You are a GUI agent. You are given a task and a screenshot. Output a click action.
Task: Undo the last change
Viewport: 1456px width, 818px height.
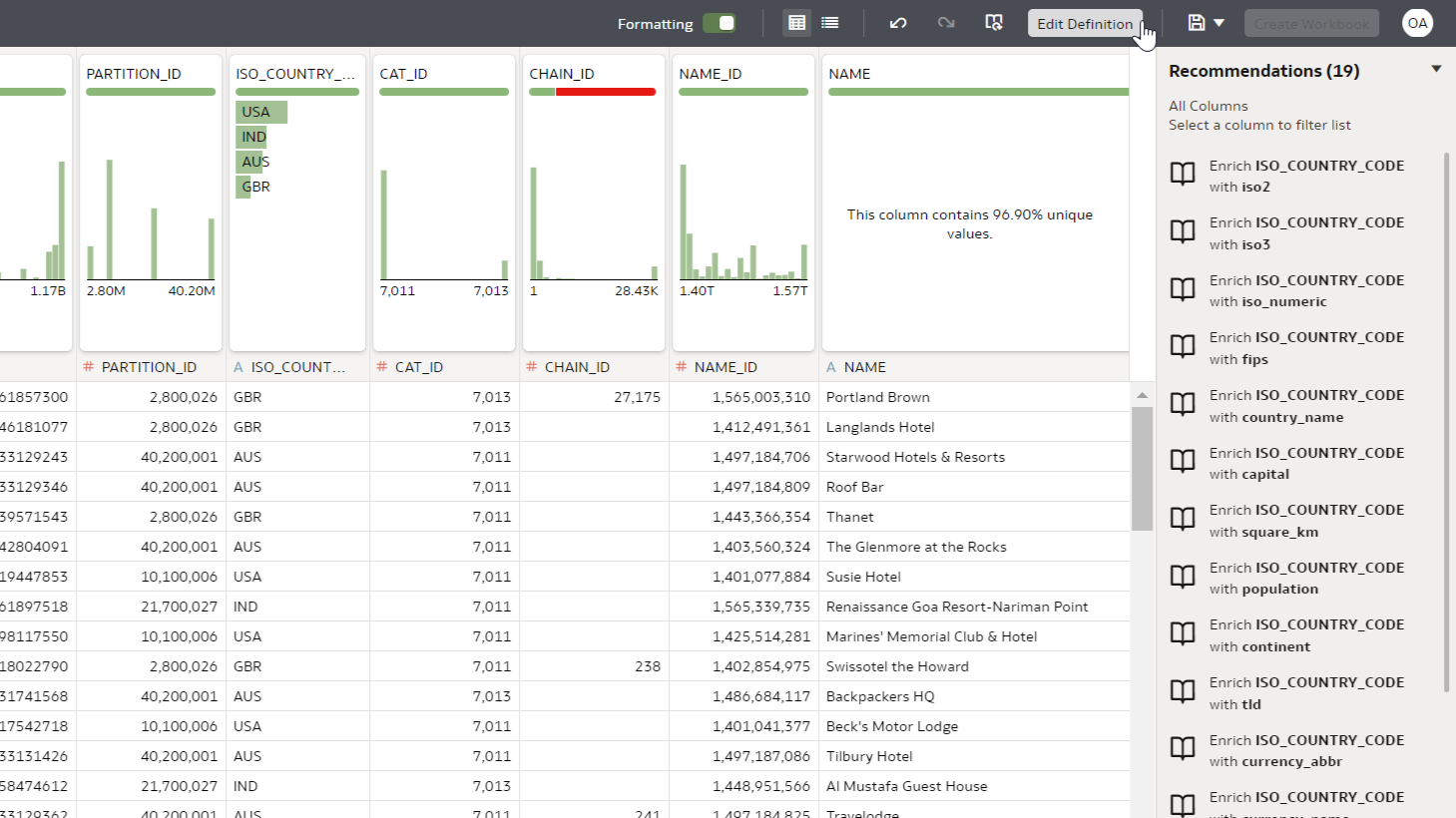click(898, 23)
